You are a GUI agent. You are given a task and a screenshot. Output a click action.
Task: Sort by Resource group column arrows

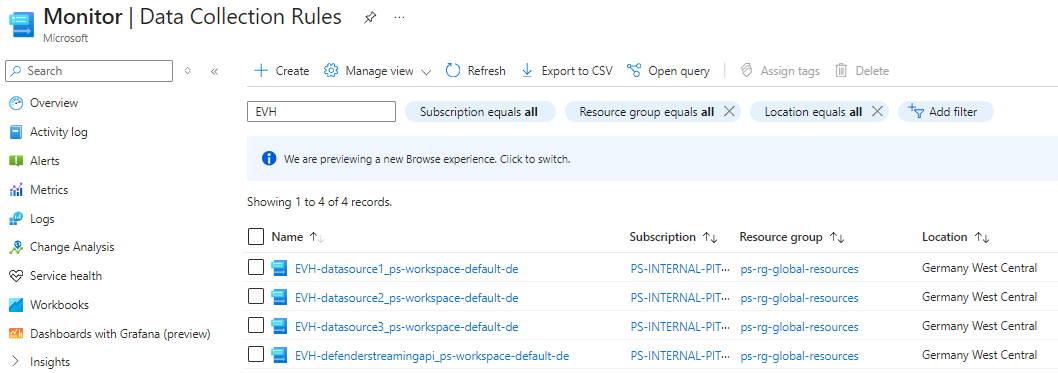(837, 237)
